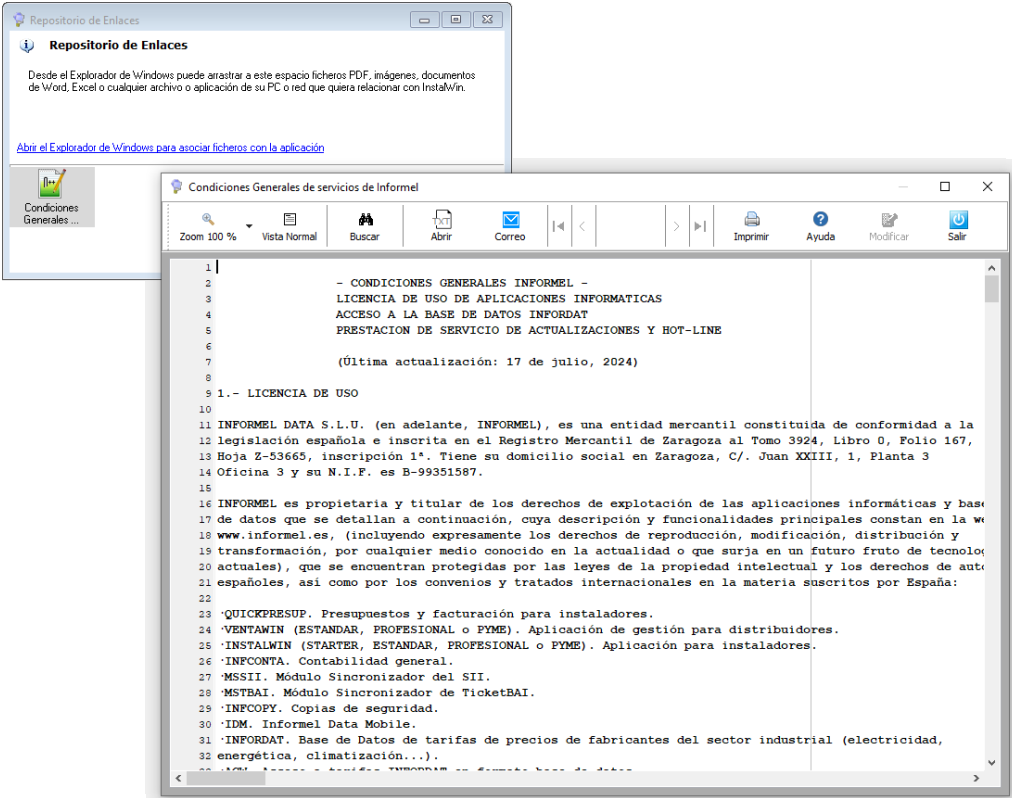Open Condiciones Generales file in Repositorio
The width and height of the screenshot is (1012, 798).
52,197
